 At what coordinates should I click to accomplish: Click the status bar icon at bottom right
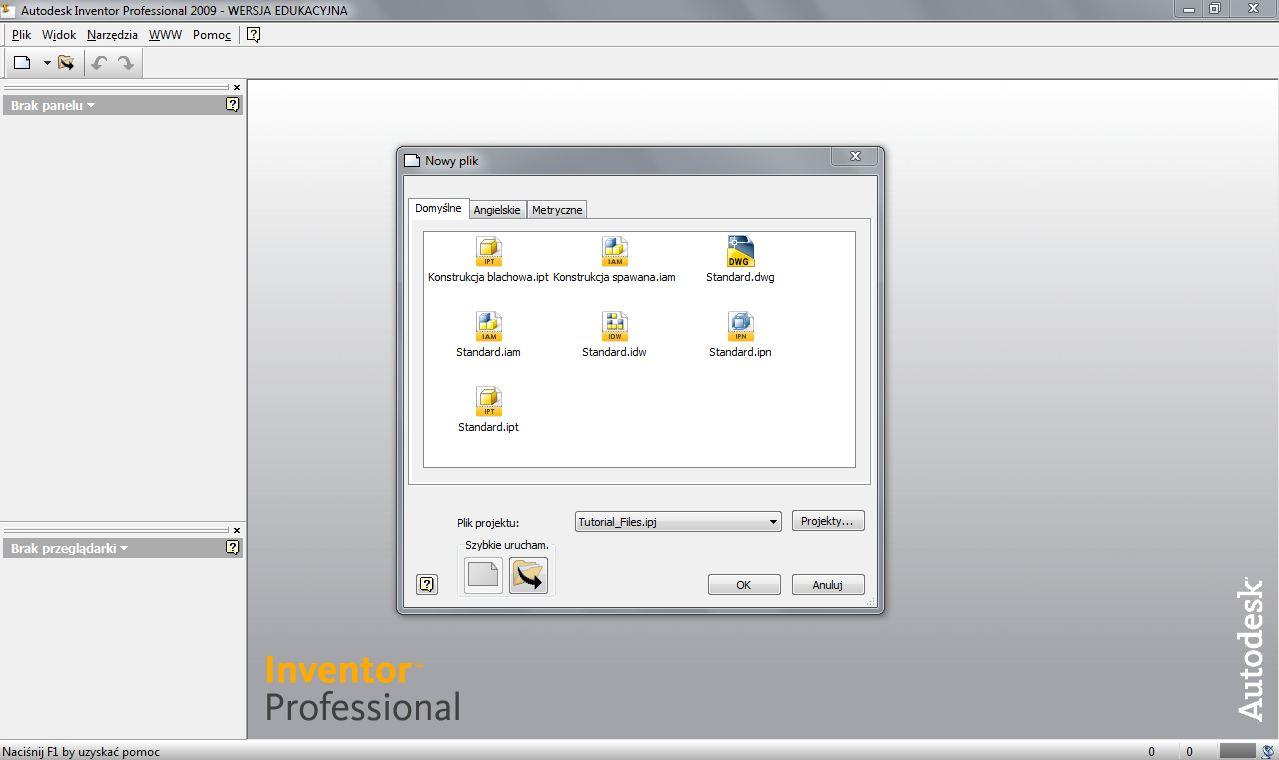click(x=1267, y=751)
